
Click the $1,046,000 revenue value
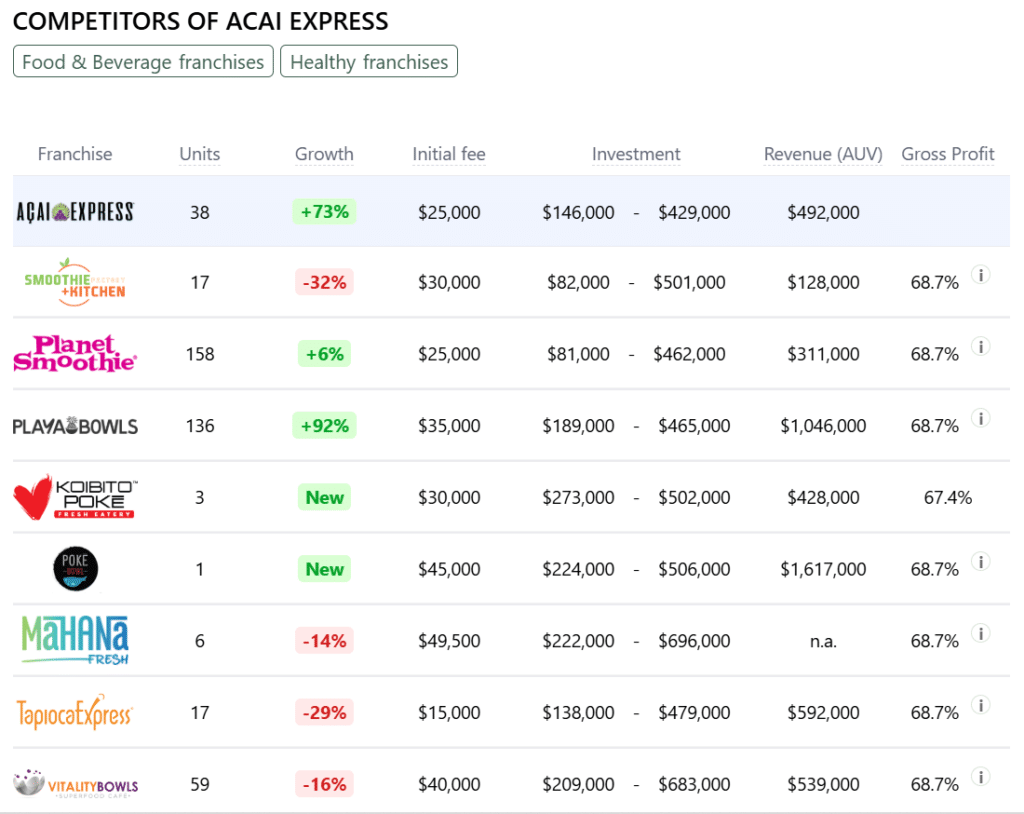point(823,426)
